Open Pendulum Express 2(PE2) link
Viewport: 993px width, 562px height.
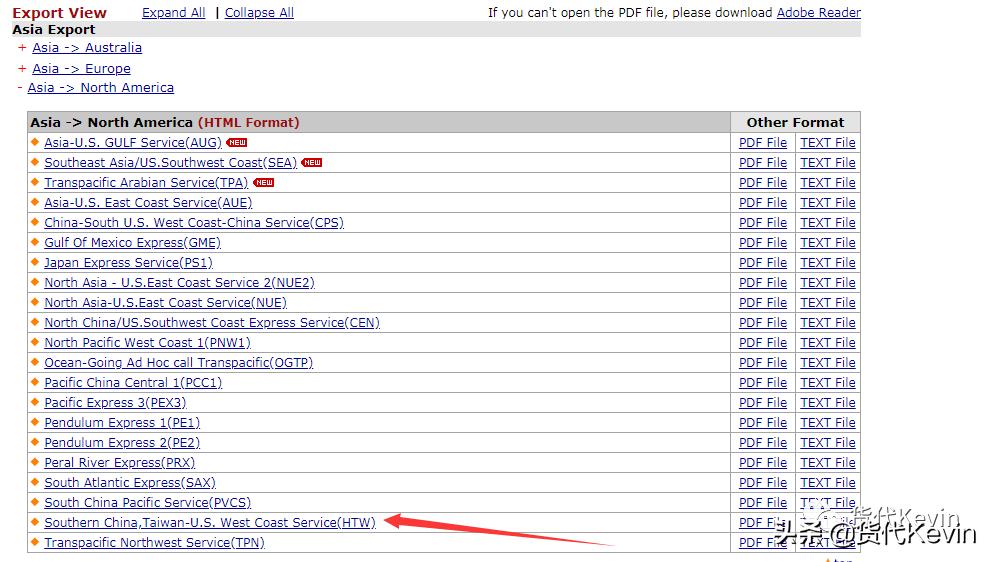(x=122, y=443)
